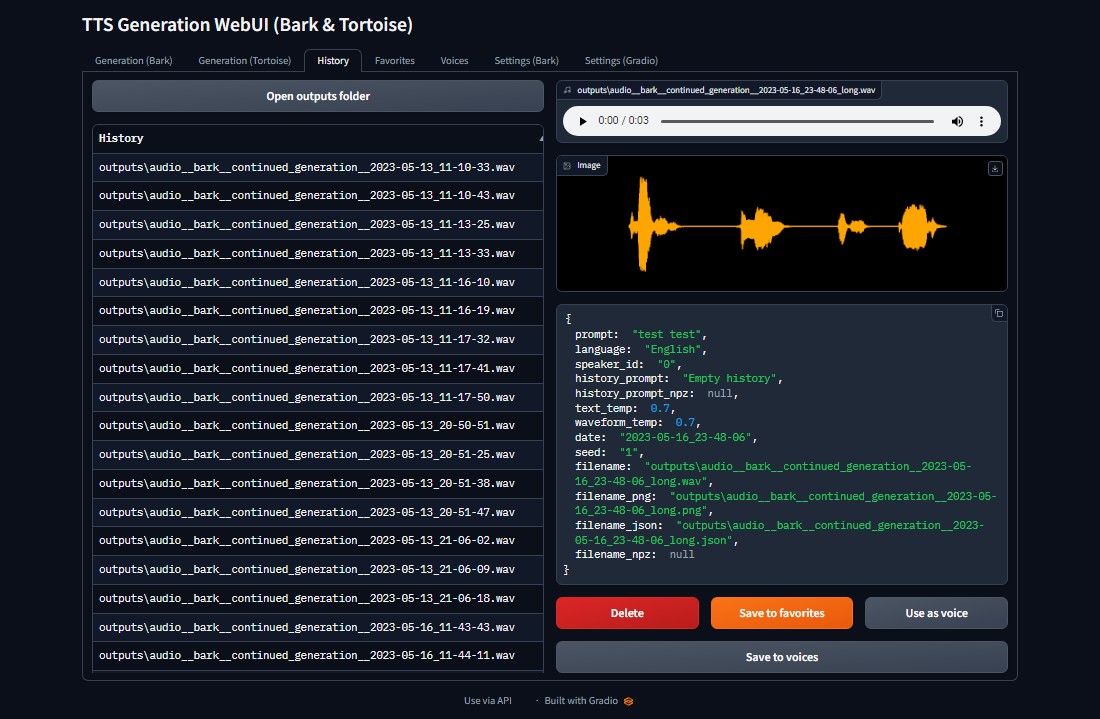The width and height of the screenshot is (1100, 719).
Task: Select history row 2023-05-13_21-06-02.wav
Action: (318, 541)
